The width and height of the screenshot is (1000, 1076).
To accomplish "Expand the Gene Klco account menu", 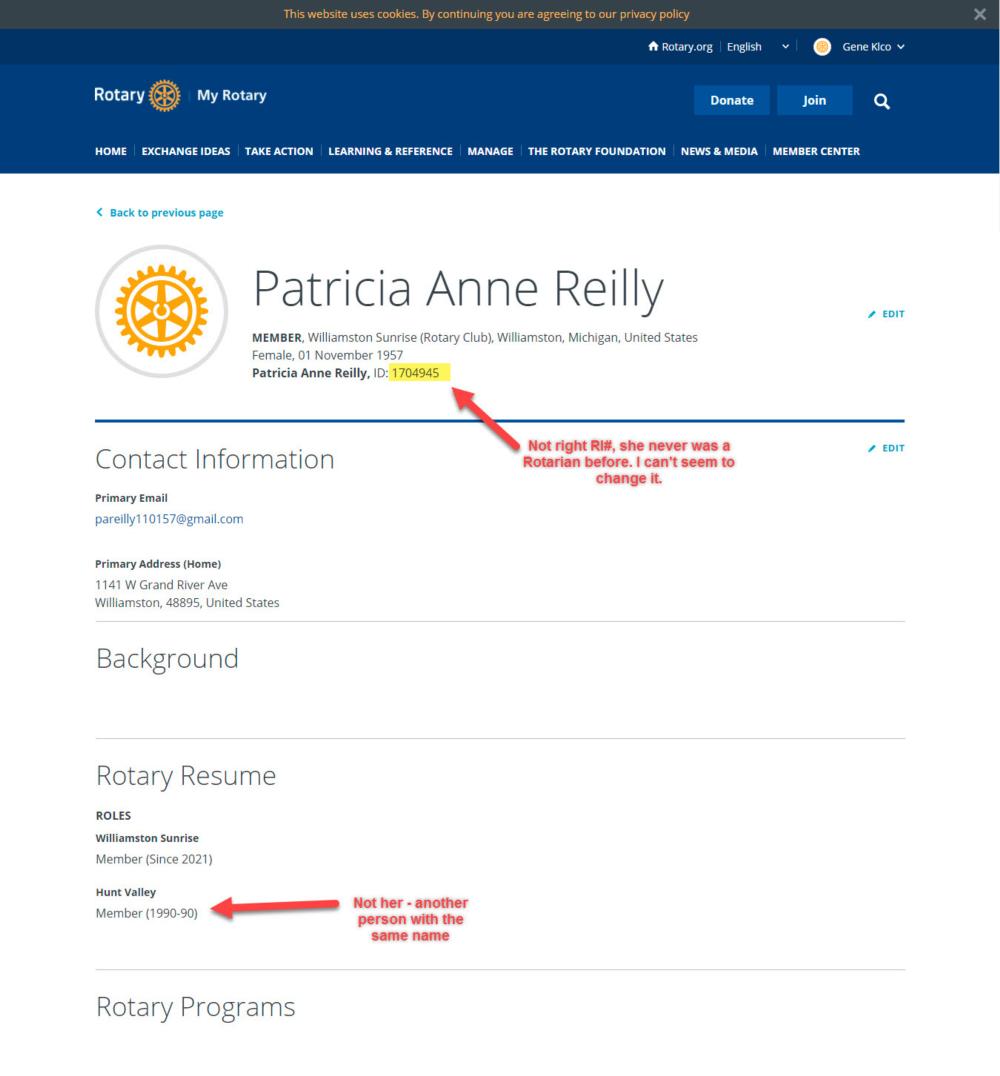I will click(873, 47).
